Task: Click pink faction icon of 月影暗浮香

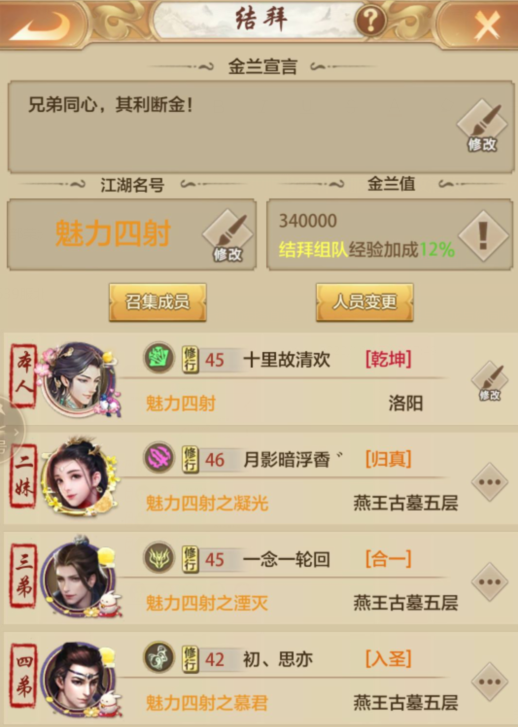Action: pyautogui.click(x=159, y=458)
